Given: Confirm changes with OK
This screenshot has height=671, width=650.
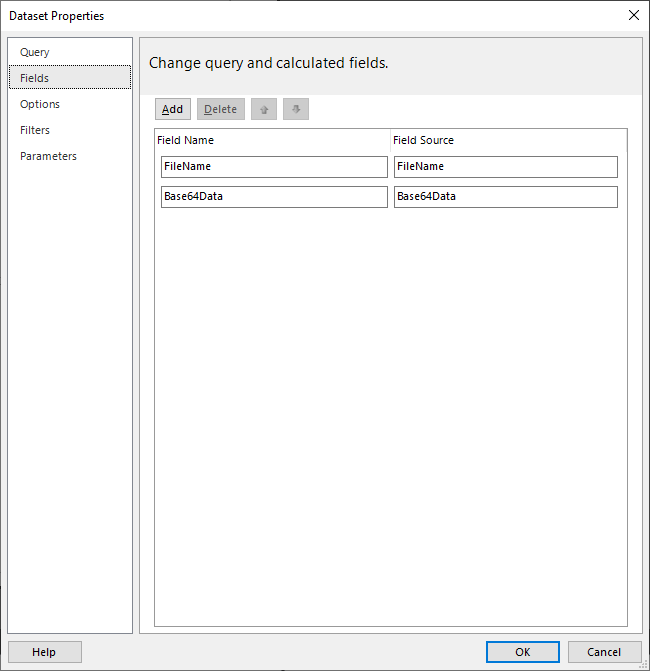Looking at the screenshot, I should coord(522,652).
